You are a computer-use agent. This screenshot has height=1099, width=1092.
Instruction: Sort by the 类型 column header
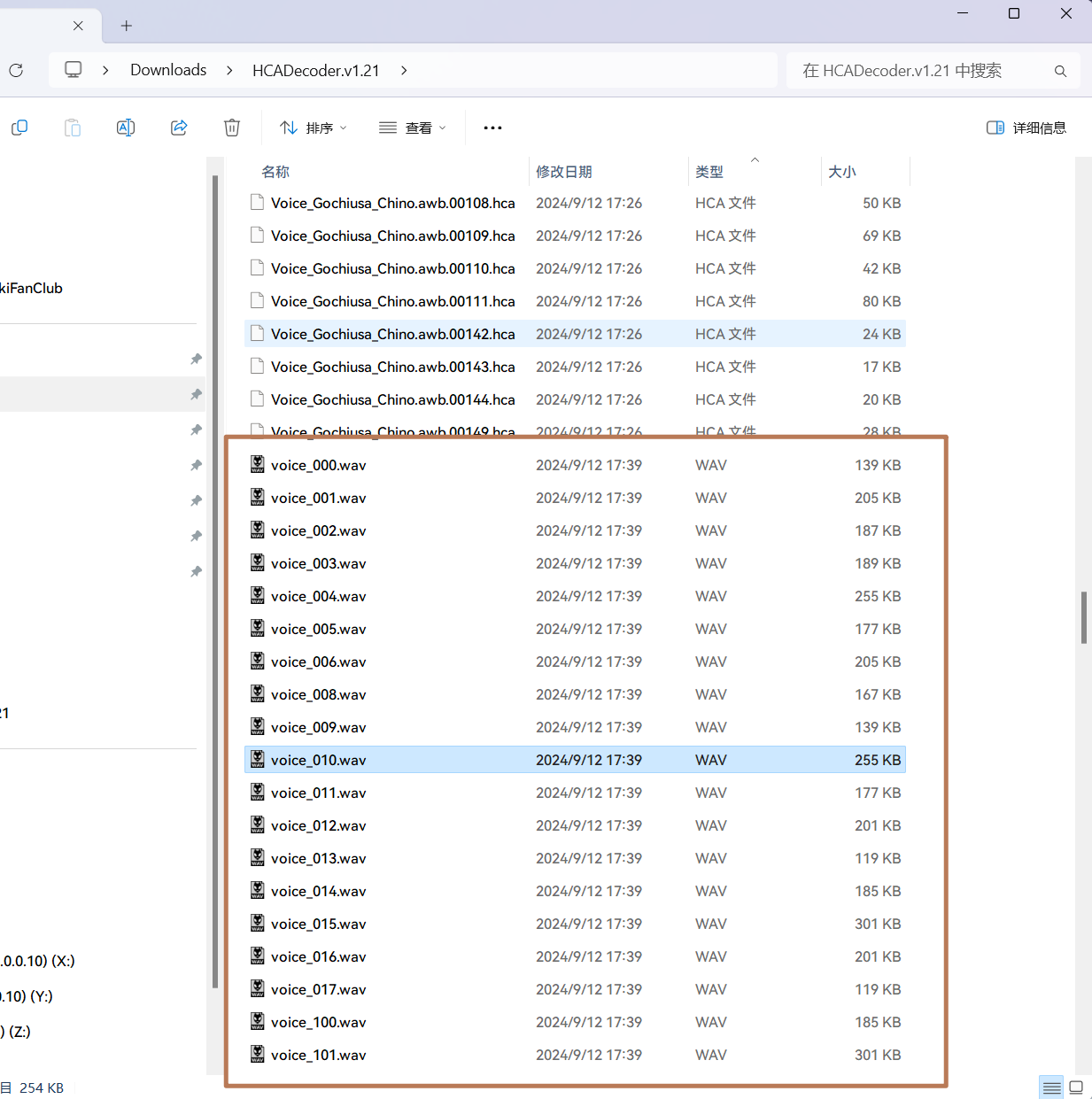[709, 172]
